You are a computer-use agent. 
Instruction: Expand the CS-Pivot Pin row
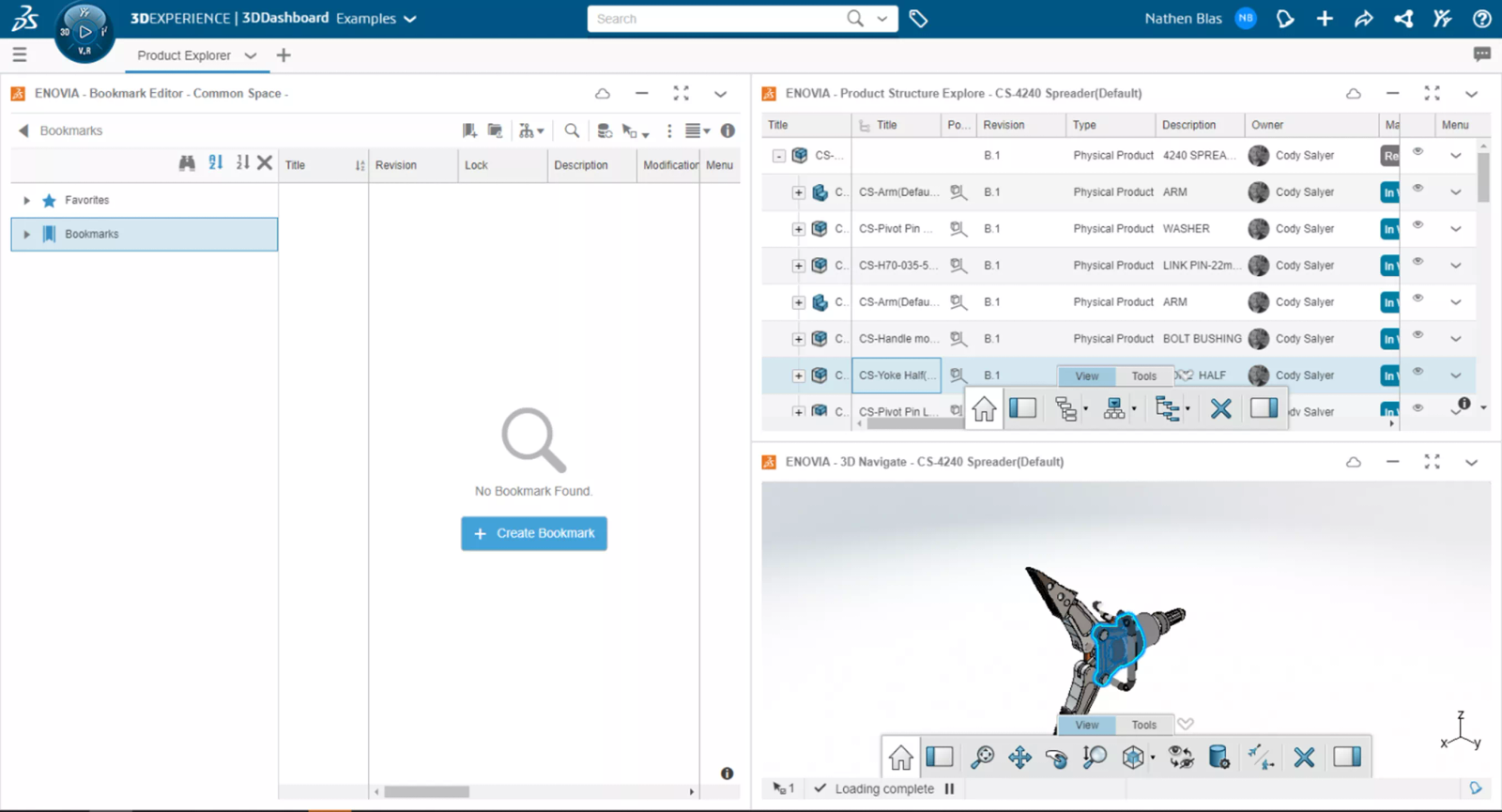(x=798, y=229)
